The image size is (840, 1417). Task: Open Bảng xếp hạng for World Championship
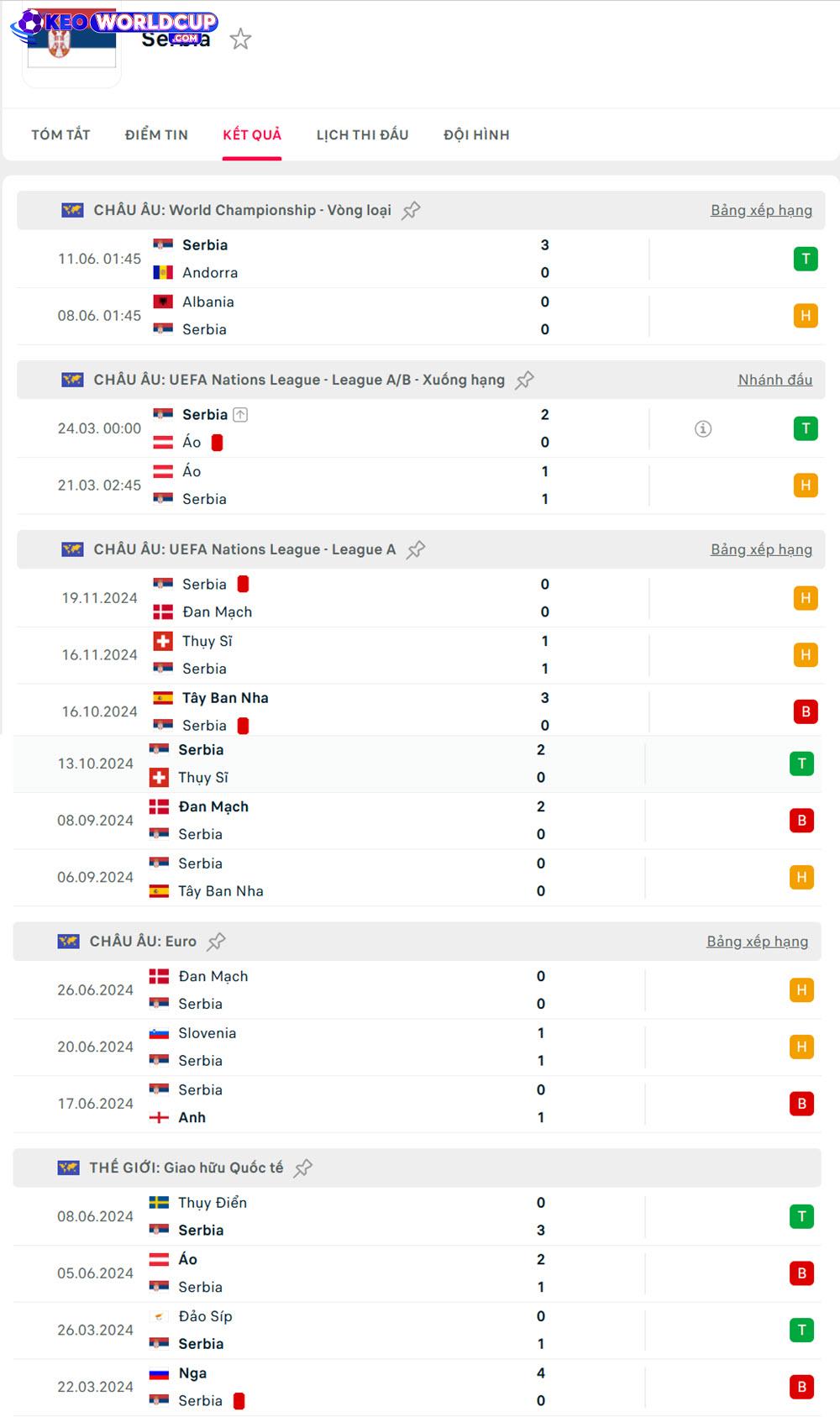coord(761,210)
